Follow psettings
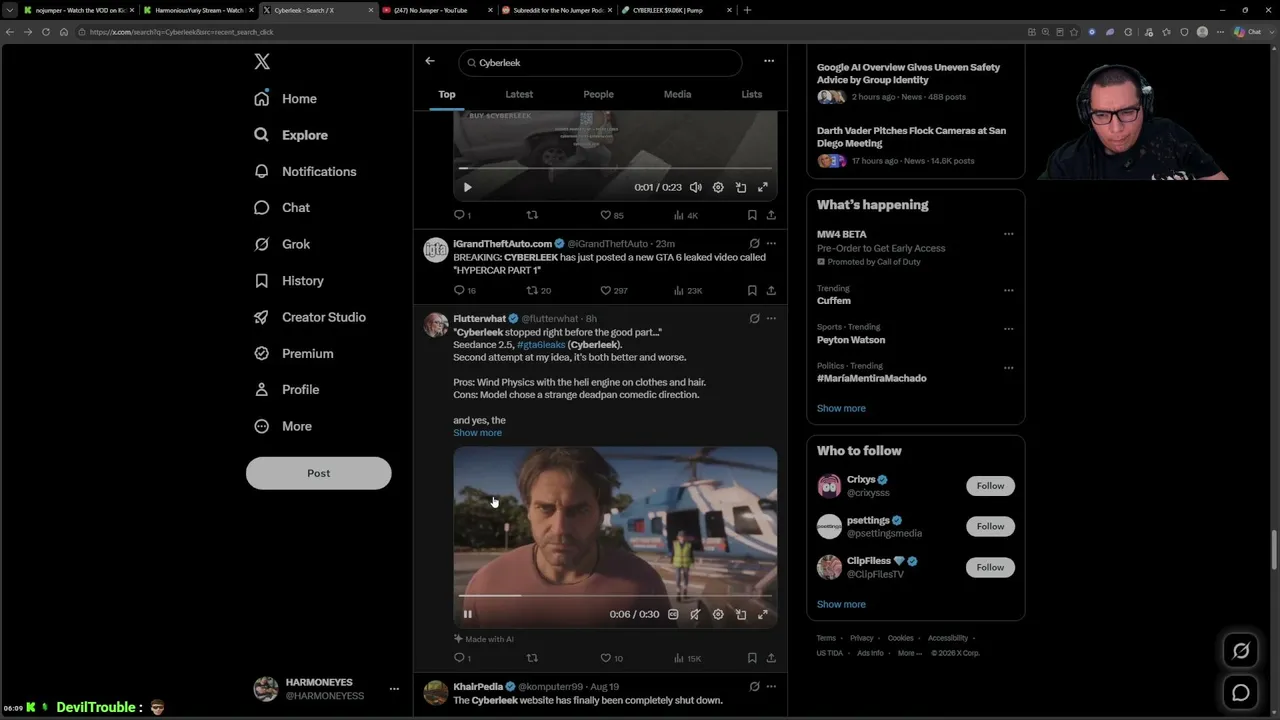The height and width of the screenshot is (720, 1280). 990,526
